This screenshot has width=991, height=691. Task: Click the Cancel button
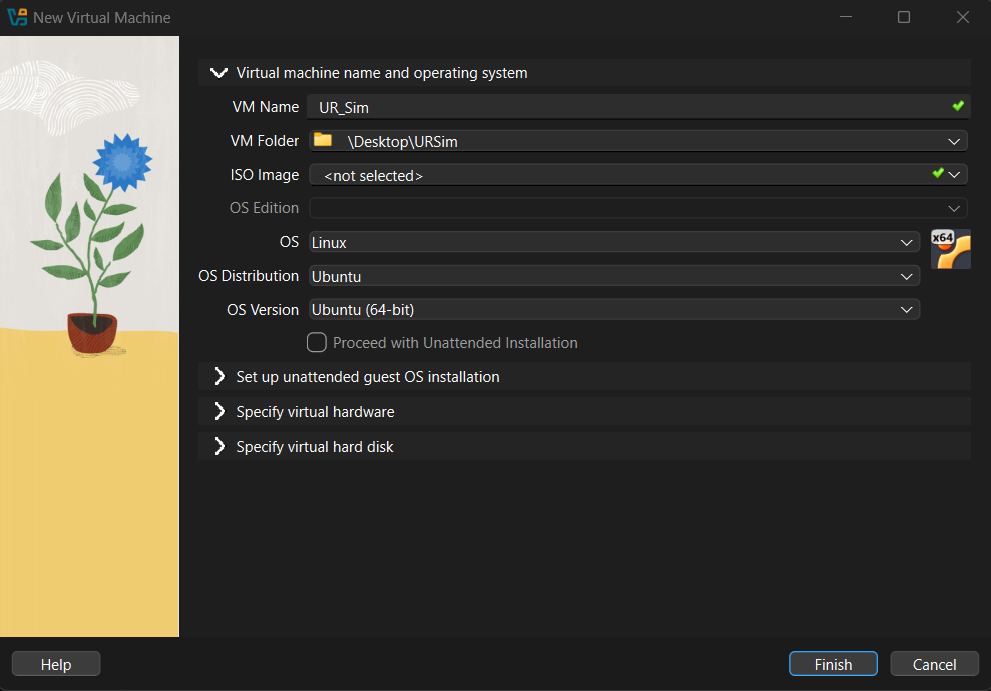point(935,664)
